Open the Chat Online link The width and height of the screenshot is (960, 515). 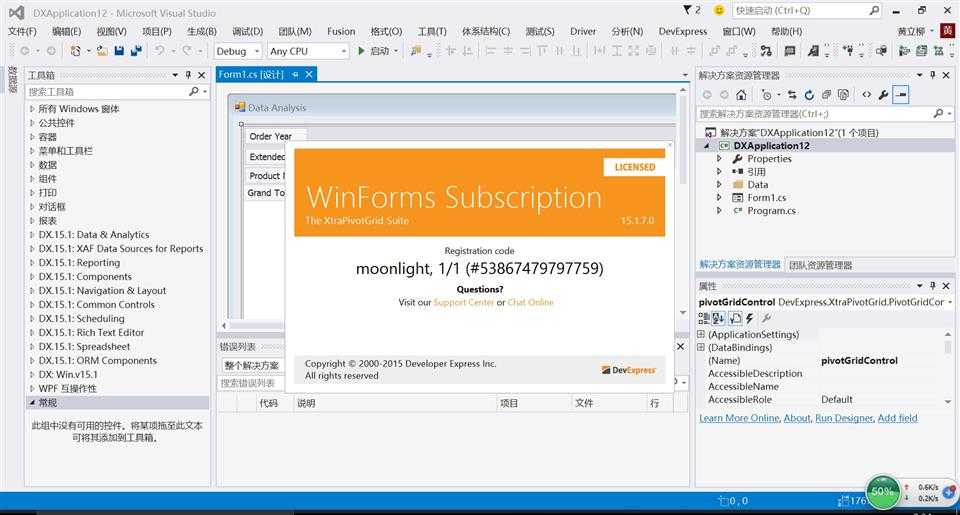pyautogui.click(x=530, y=303)
